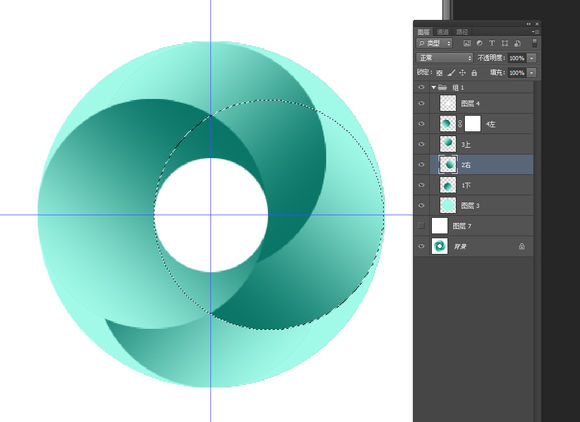Click the fill 100% value field
580x422 pixels.
tap(517, 73)
